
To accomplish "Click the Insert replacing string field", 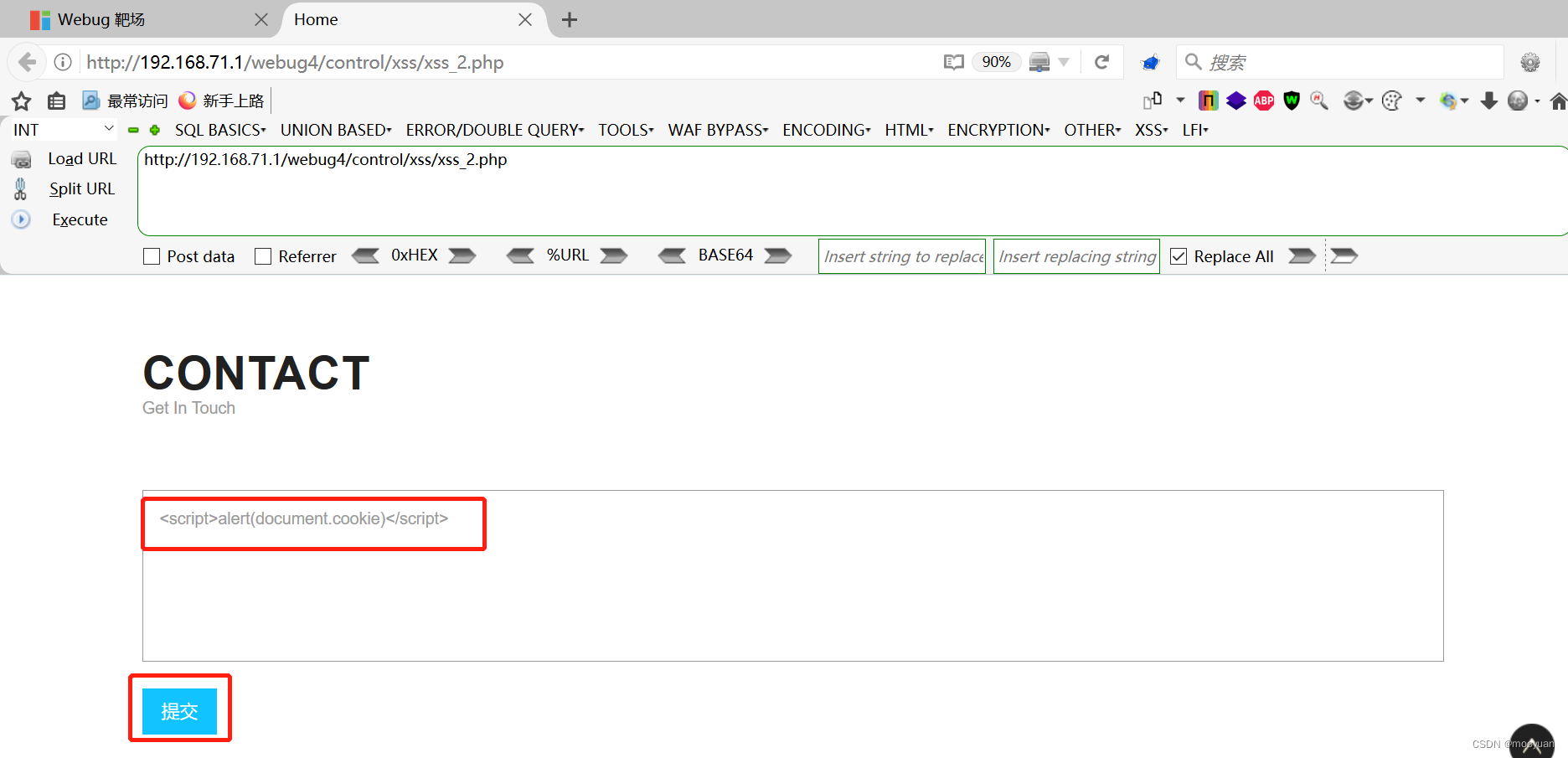I will coord(1076,256).
